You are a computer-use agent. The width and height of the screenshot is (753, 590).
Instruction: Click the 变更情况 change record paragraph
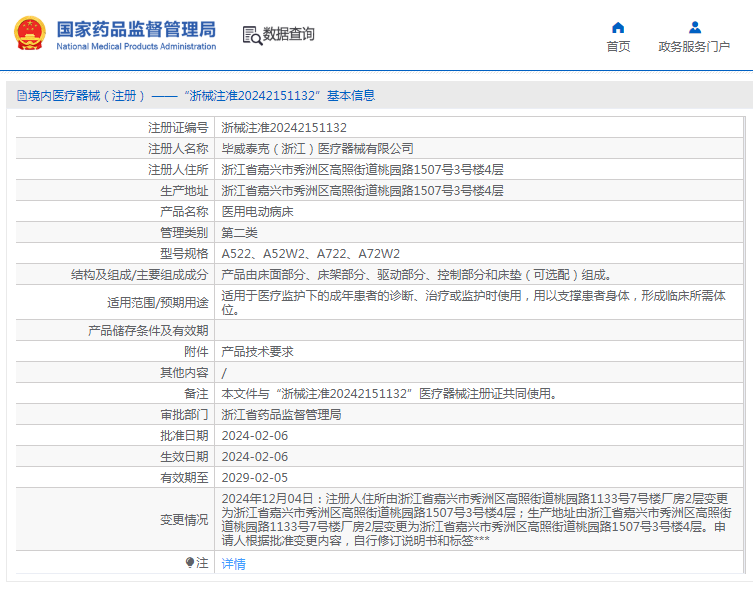coord(480,519)
